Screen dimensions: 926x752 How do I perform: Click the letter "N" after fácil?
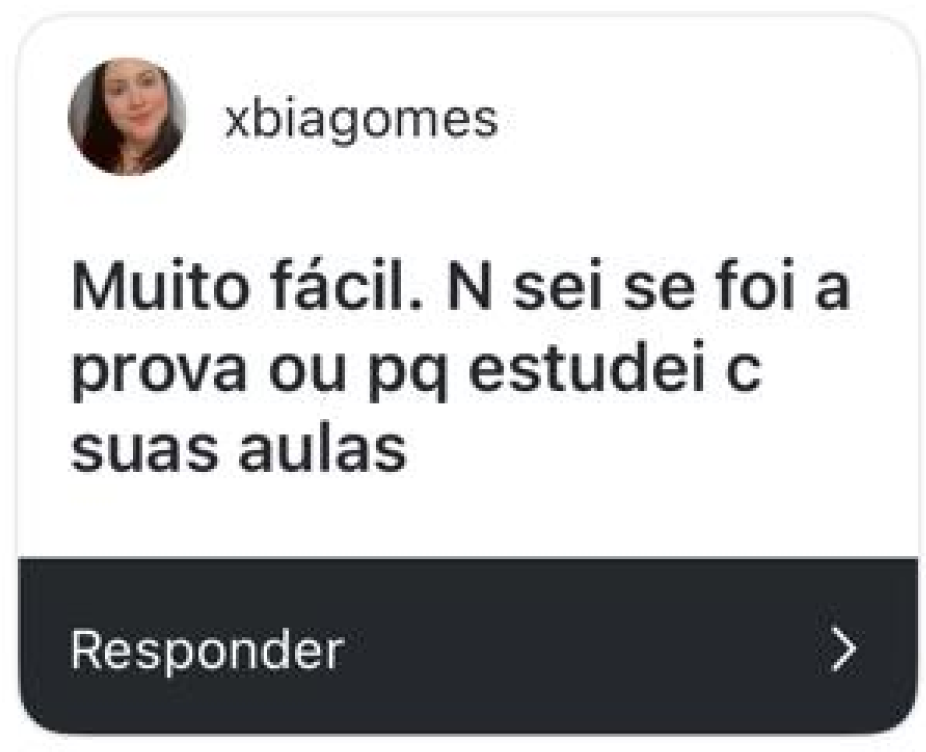coord(470,287)
